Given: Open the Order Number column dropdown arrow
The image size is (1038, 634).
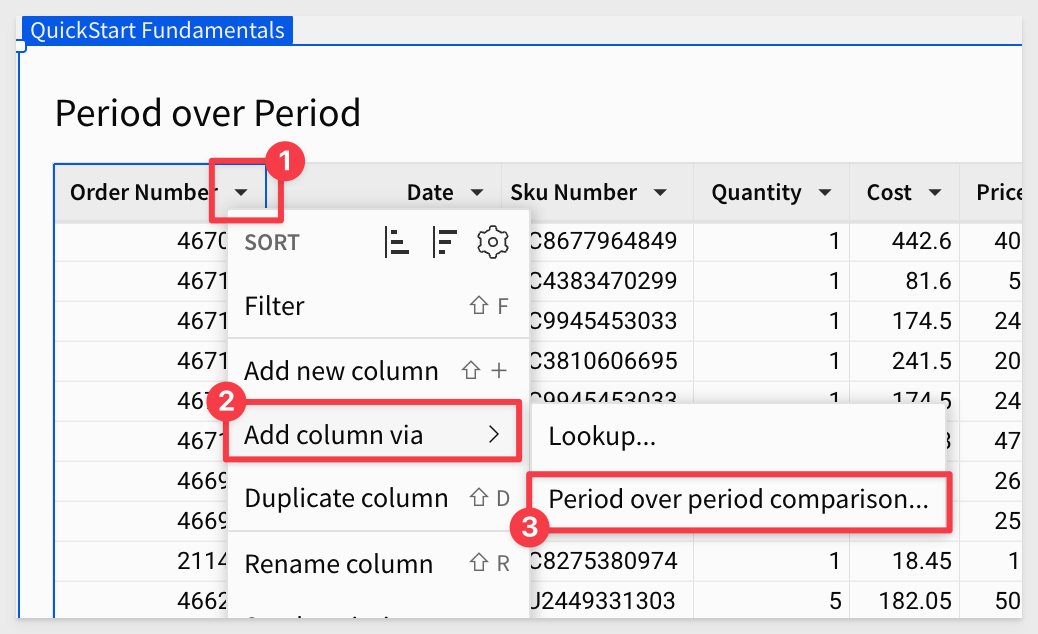Looking at the screenshot, I should [241, 193].
